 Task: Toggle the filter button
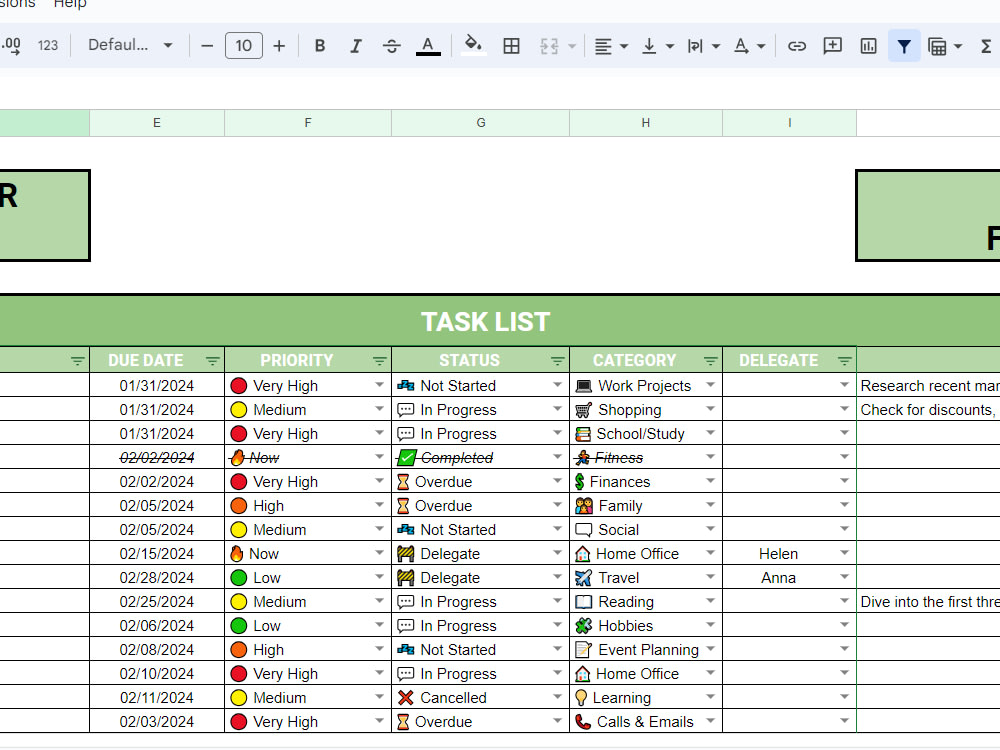coord(904,46)
